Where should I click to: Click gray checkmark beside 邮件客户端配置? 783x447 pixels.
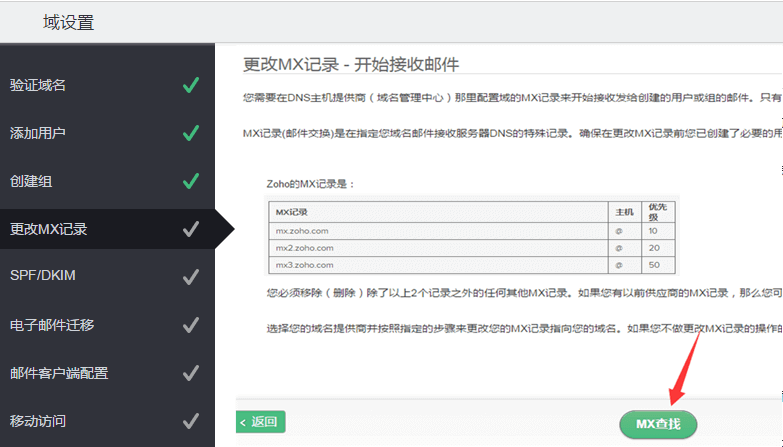(x=191, y=373)
